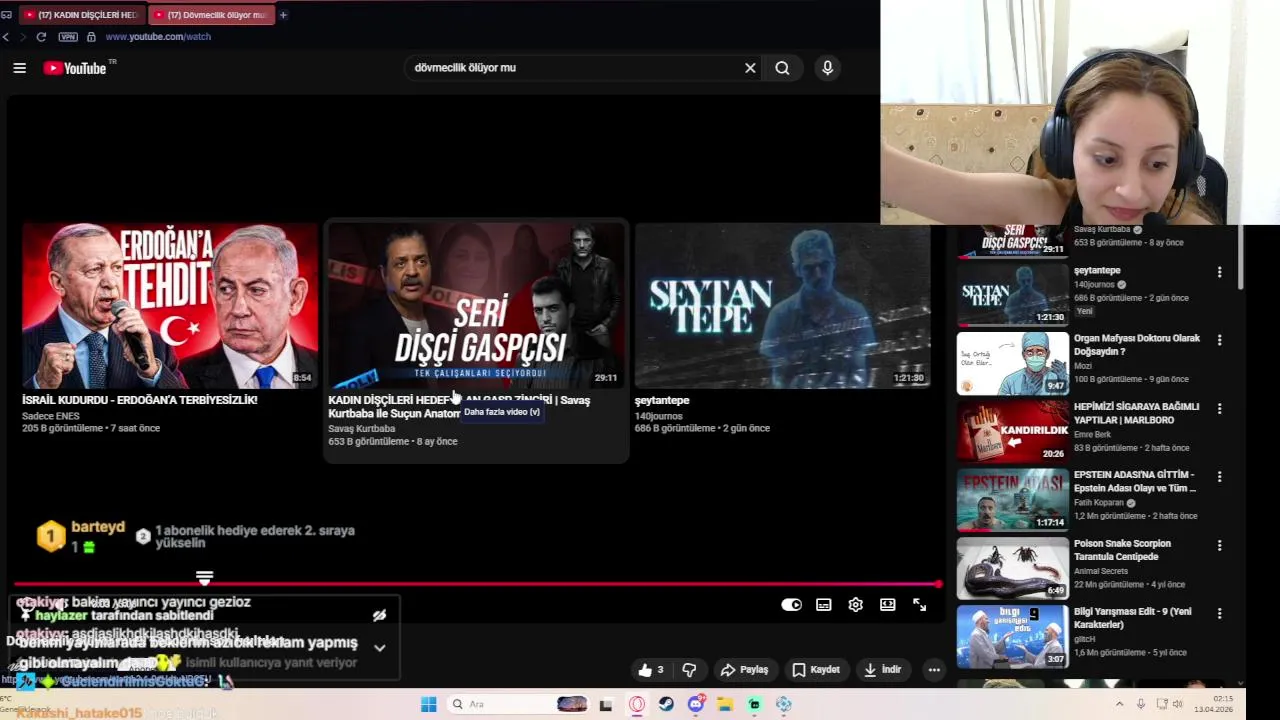Viewport: 1280px width, 720px height.
Task: Open options menu for sidebar 'şeytantepe' video
Action: 1219,272
